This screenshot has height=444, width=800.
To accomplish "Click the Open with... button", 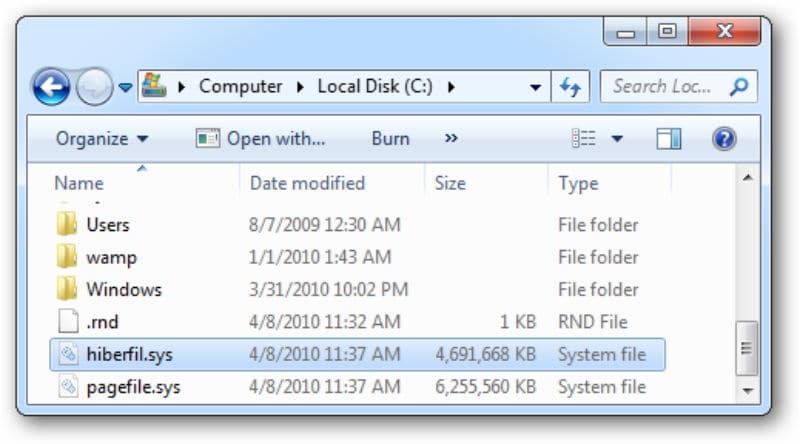I will (x=262, y=139).
